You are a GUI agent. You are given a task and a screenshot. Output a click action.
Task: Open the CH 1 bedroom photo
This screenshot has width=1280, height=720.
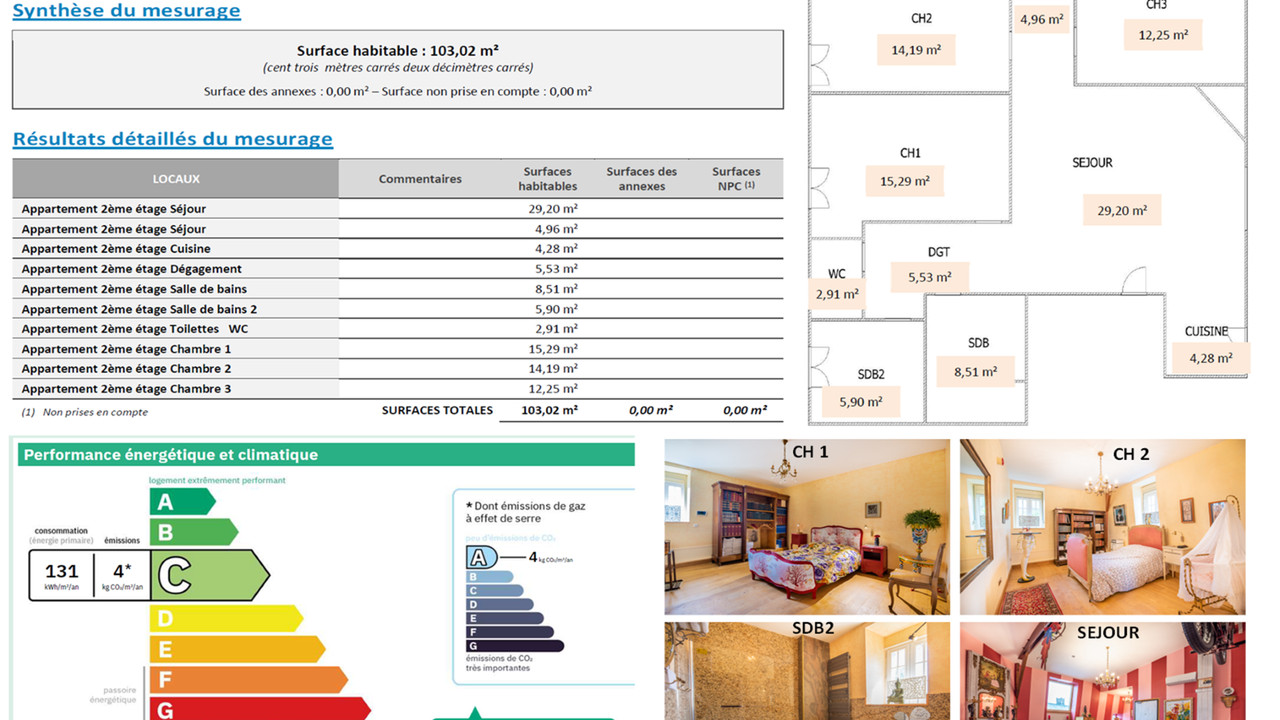pos(807,527)
